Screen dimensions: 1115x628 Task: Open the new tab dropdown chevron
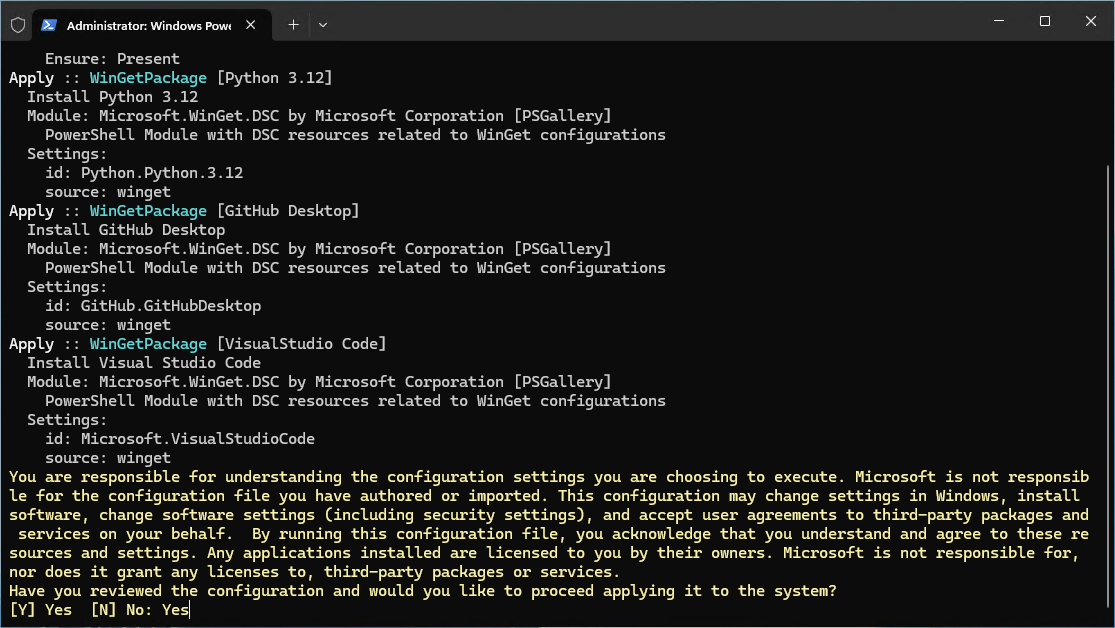(x=323, y=25)
